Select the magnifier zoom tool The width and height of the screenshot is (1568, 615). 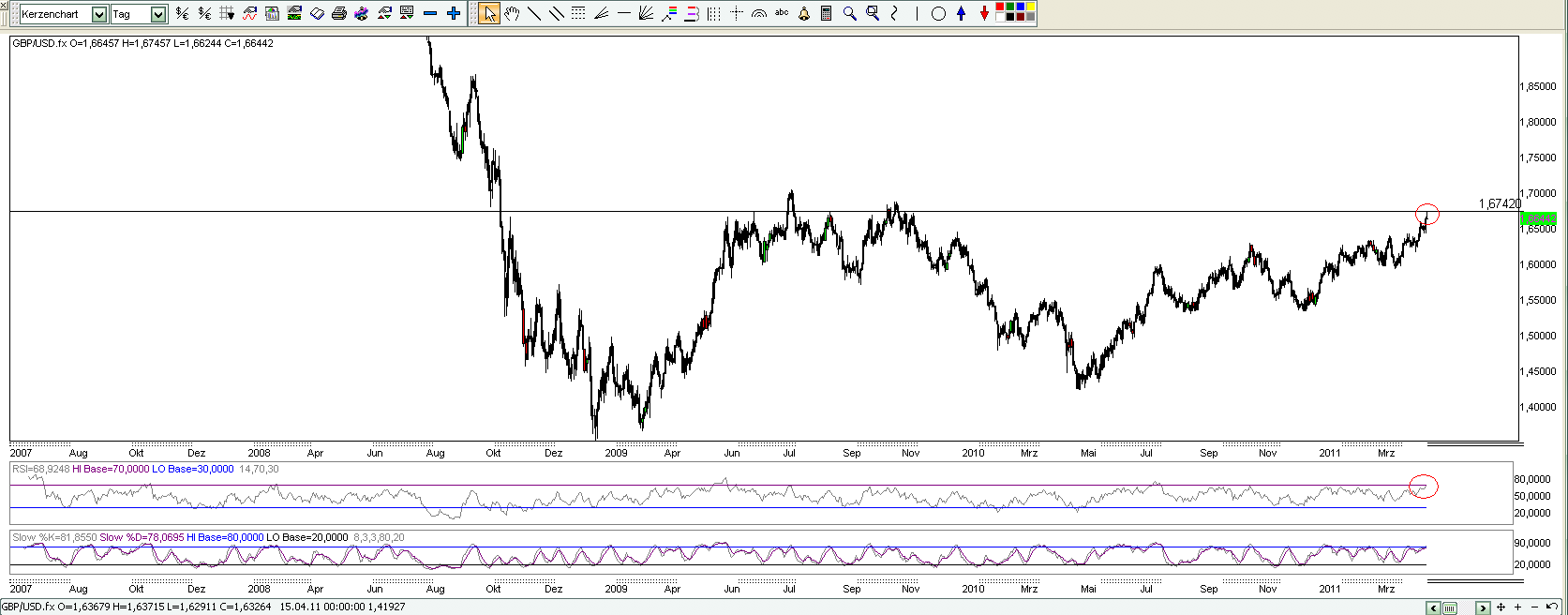click(x=849, y=13)
